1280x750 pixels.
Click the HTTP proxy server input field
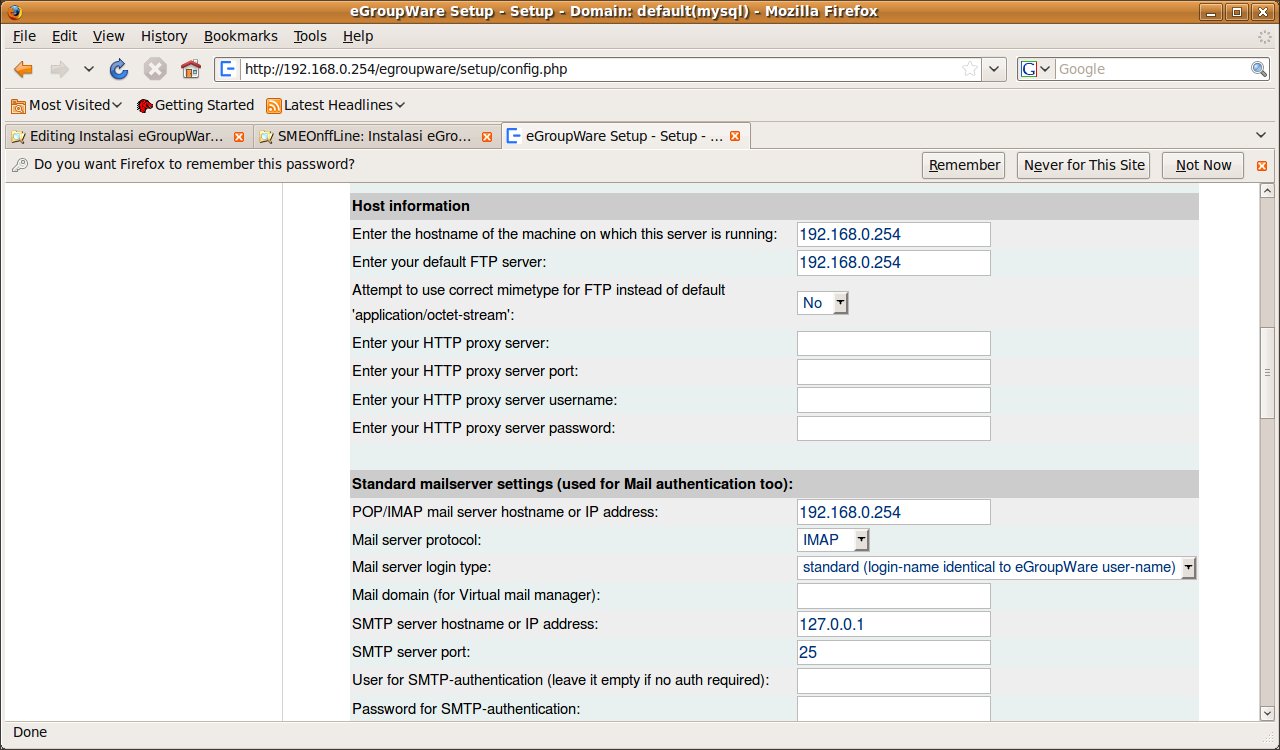[x=893, y=344]
